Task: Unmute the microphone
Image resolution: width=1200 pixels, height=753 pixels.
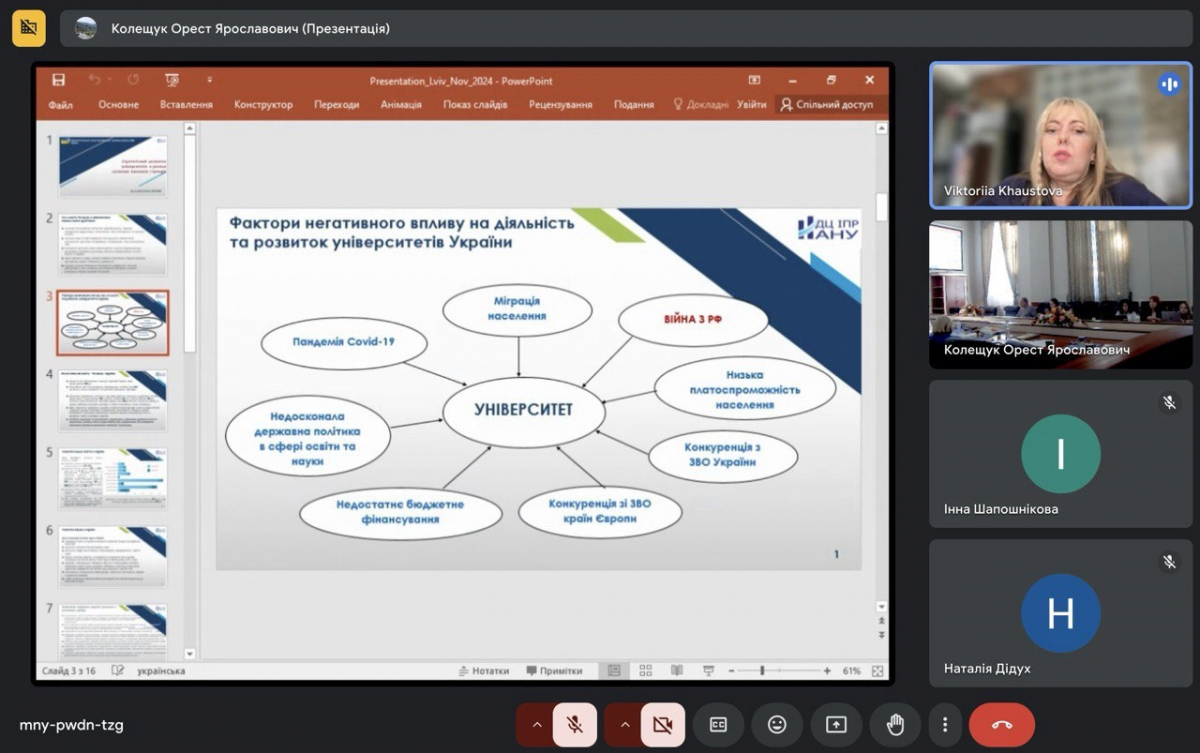Action: (x=575, y=725)
